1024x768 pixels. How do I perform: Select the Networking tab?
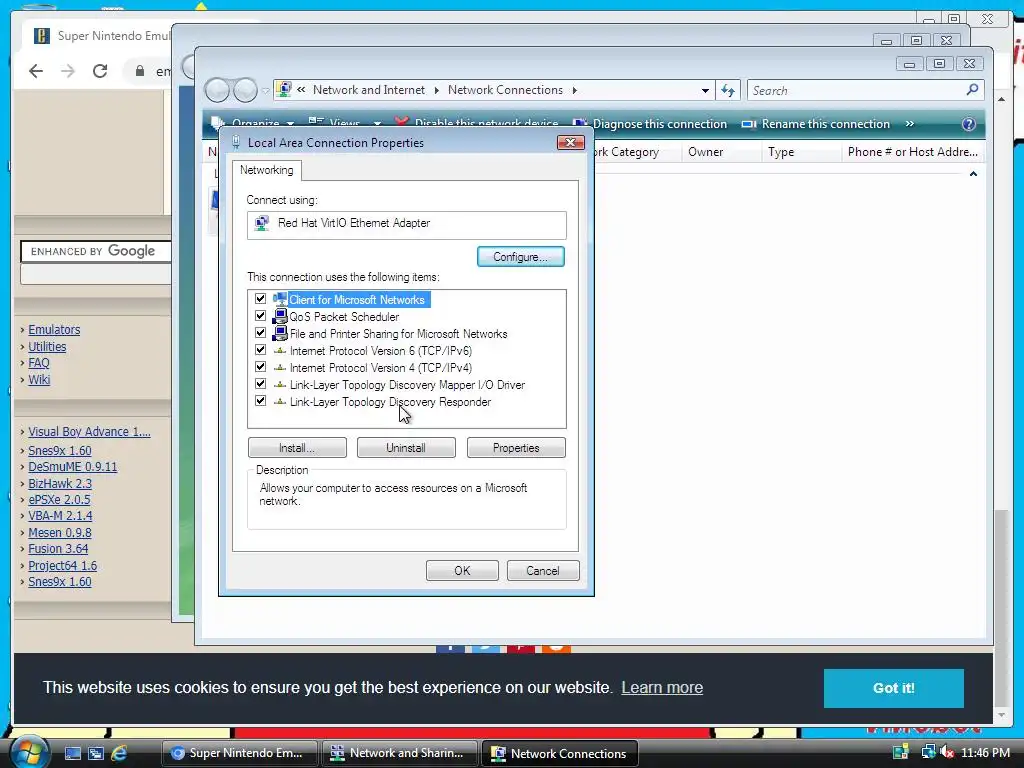pyautogui.click(x=266, y=170)
